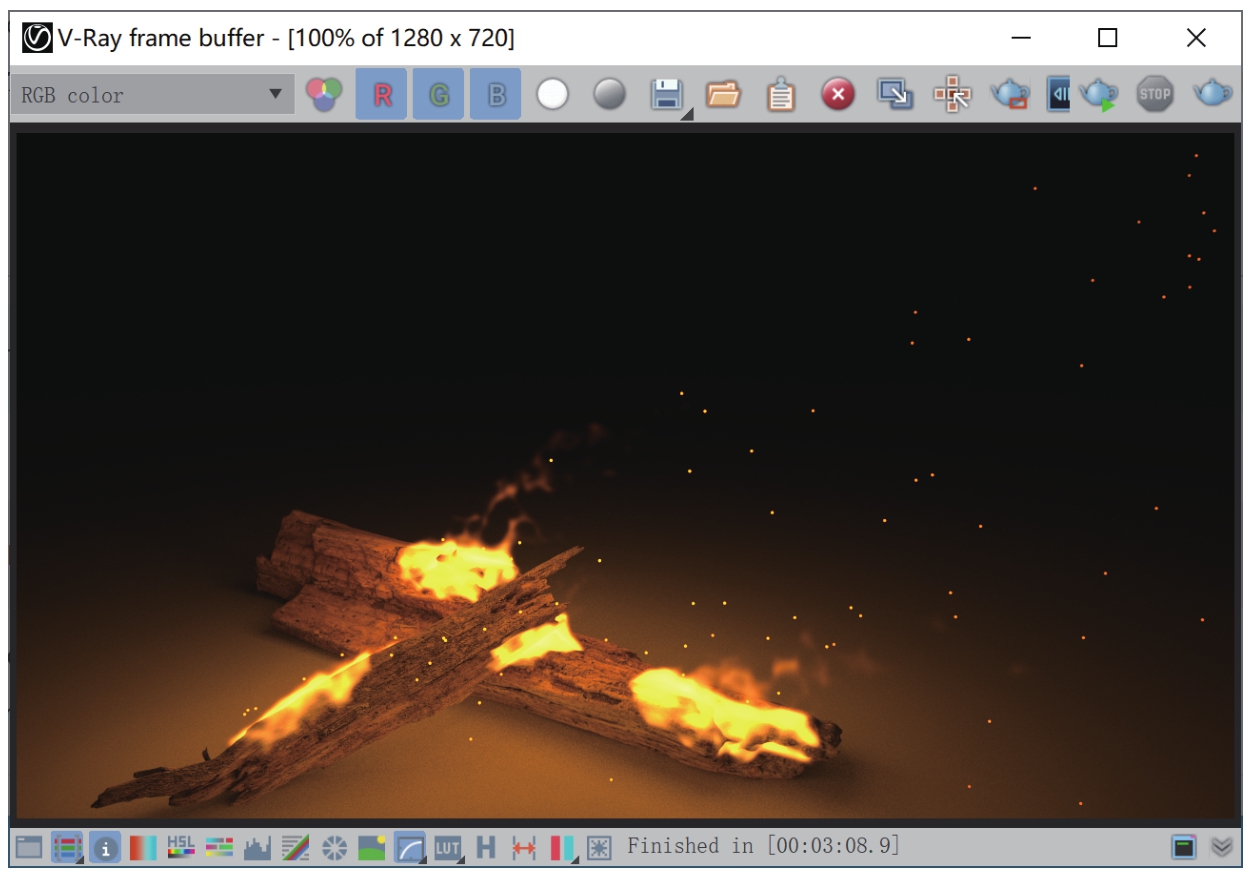Expand the double-chevron at bottom right
The width and height of the screenshot is (1251, 880).
tap(1221, 848)
